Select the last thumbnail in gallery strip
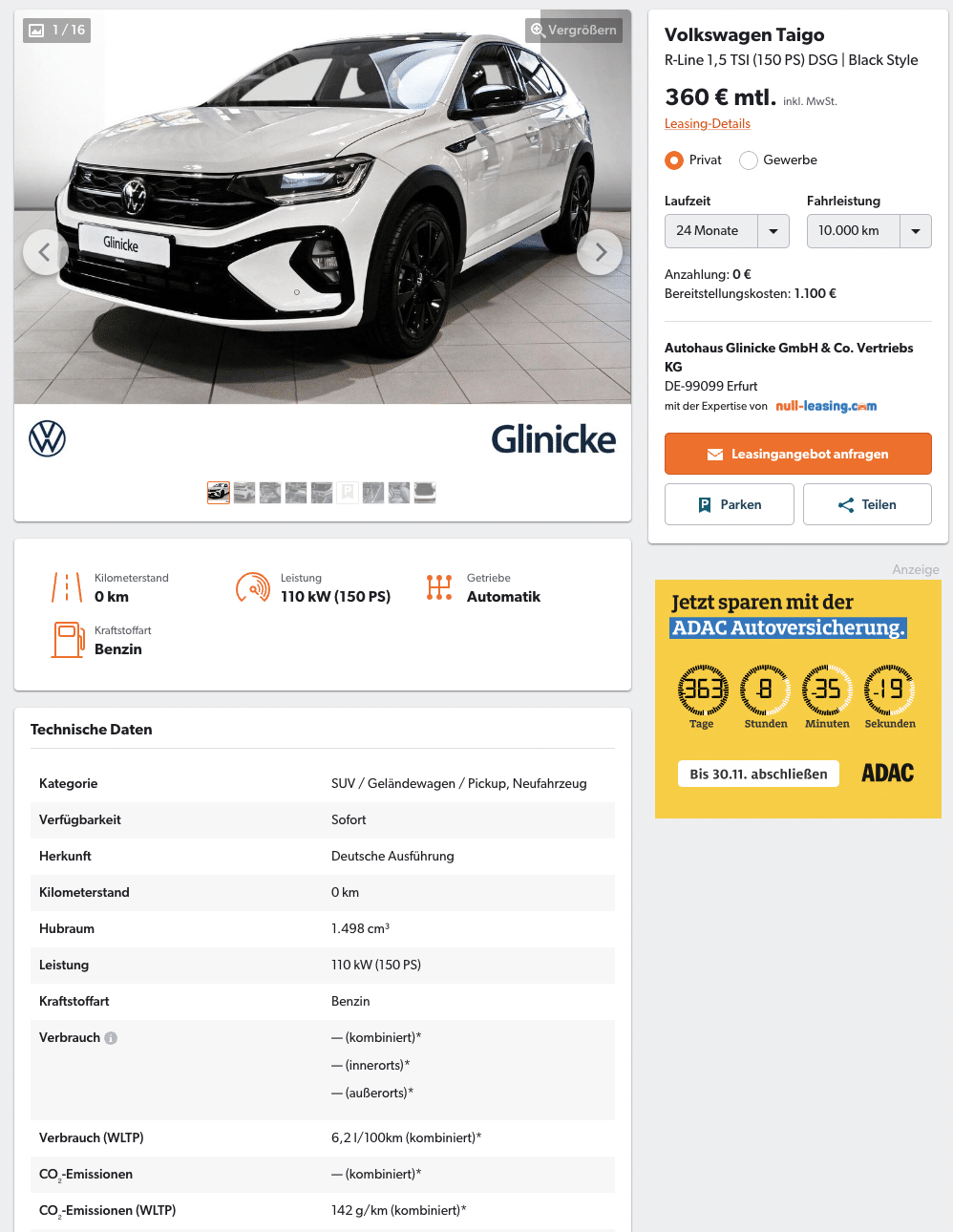 [x=425, y=493]
